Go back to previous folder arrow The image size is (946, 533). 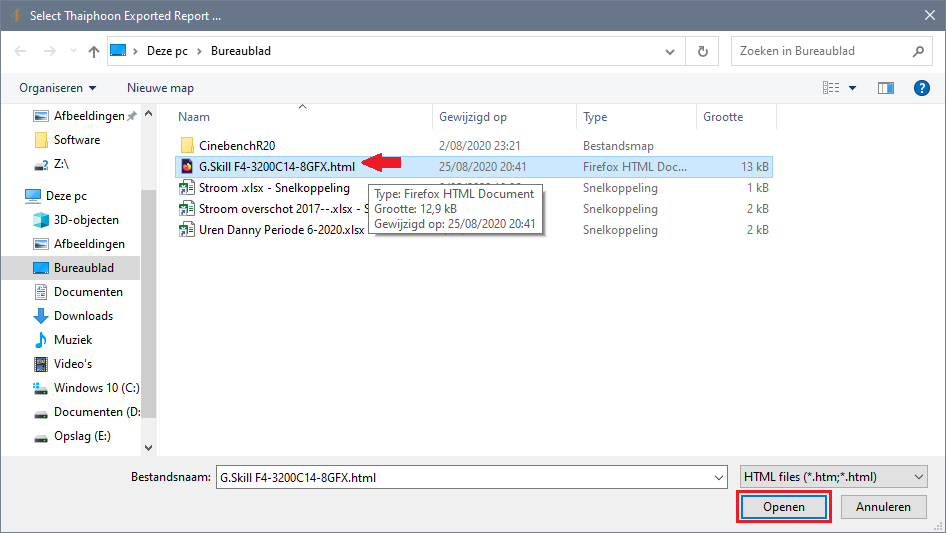(x=21, y=51)
